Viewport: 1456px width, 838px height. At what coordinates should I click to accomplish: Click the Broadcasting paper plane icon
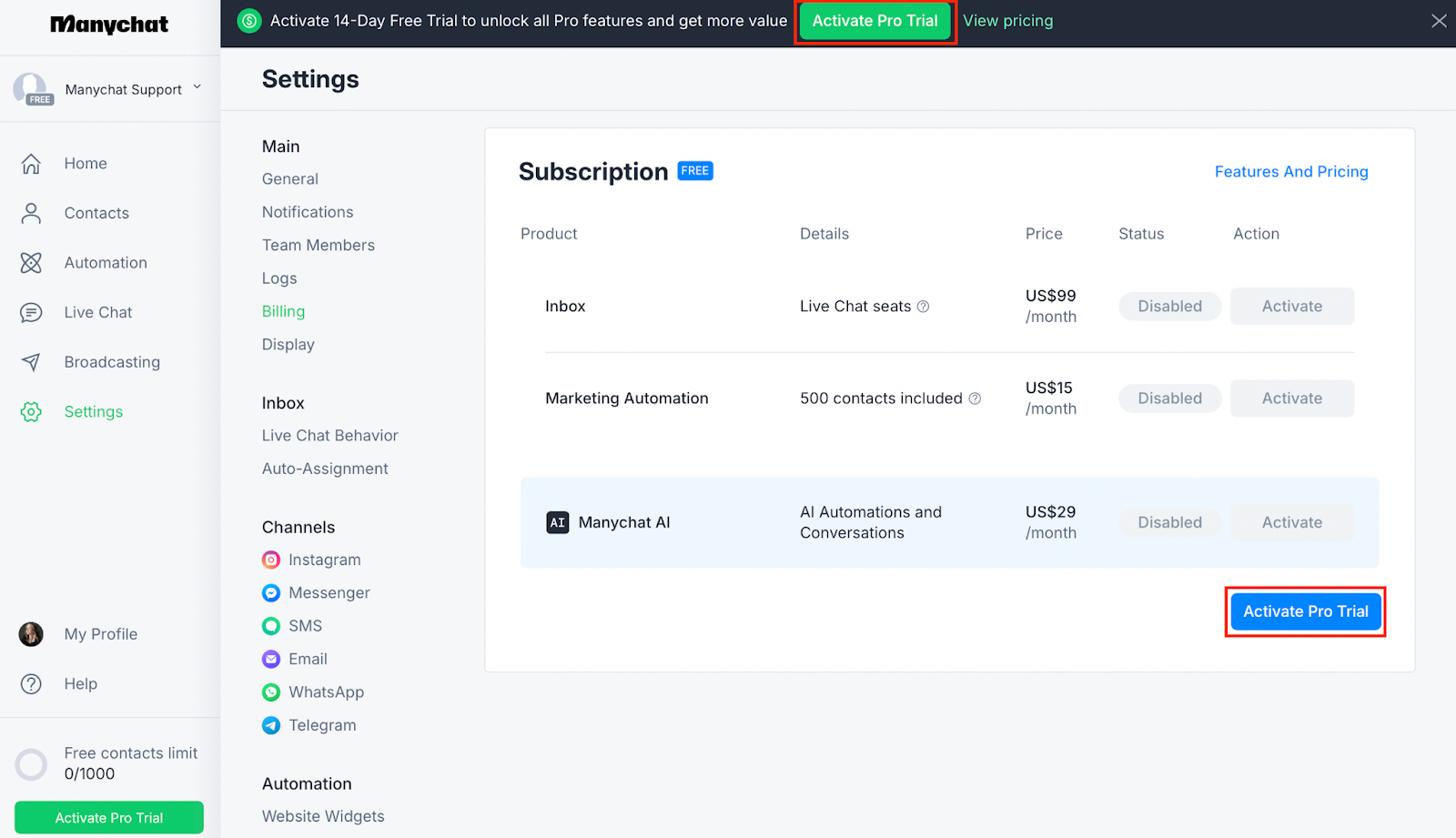[x=31, y=362]
